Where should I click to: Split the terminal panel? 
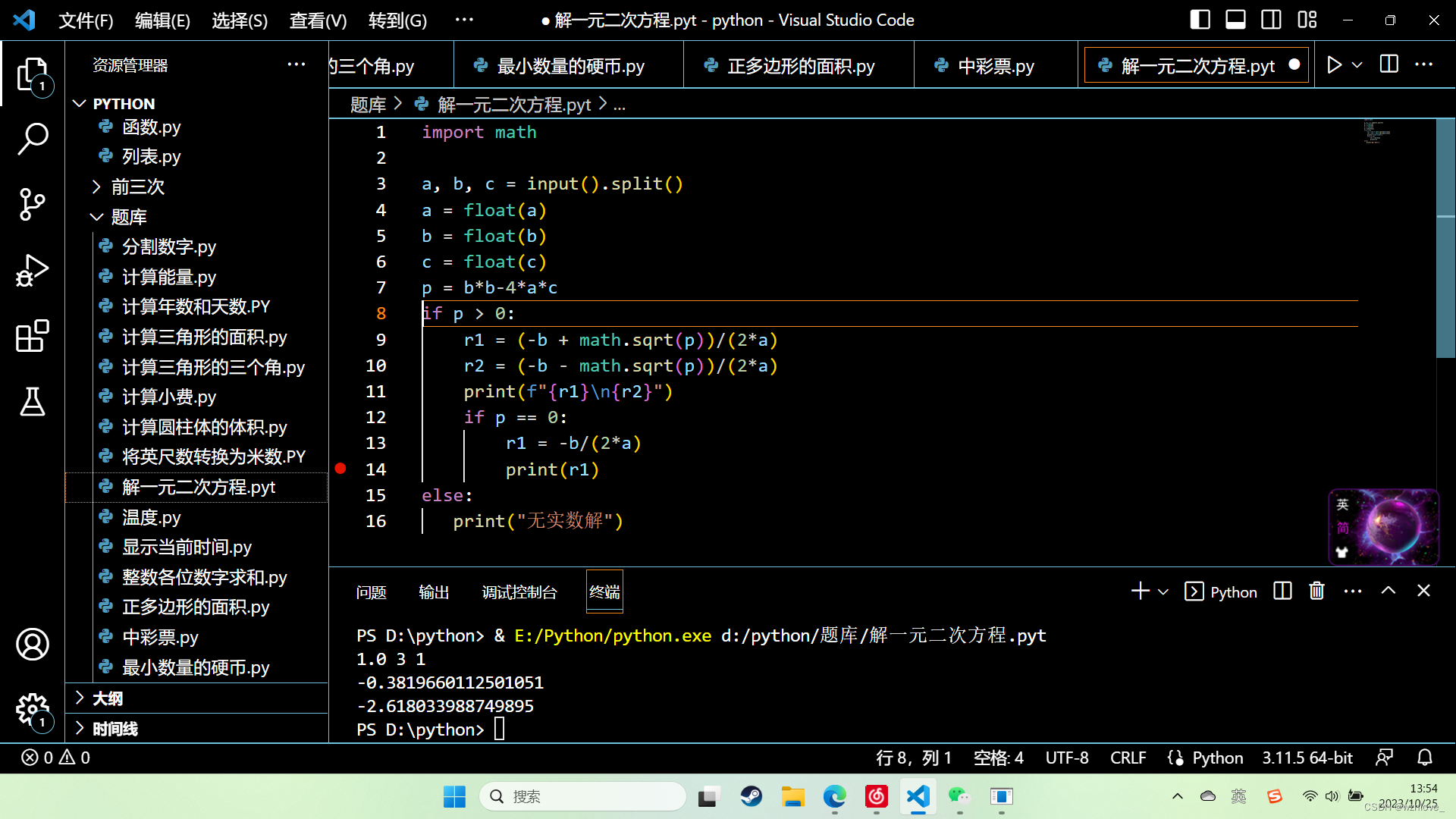click(1282, 591)
